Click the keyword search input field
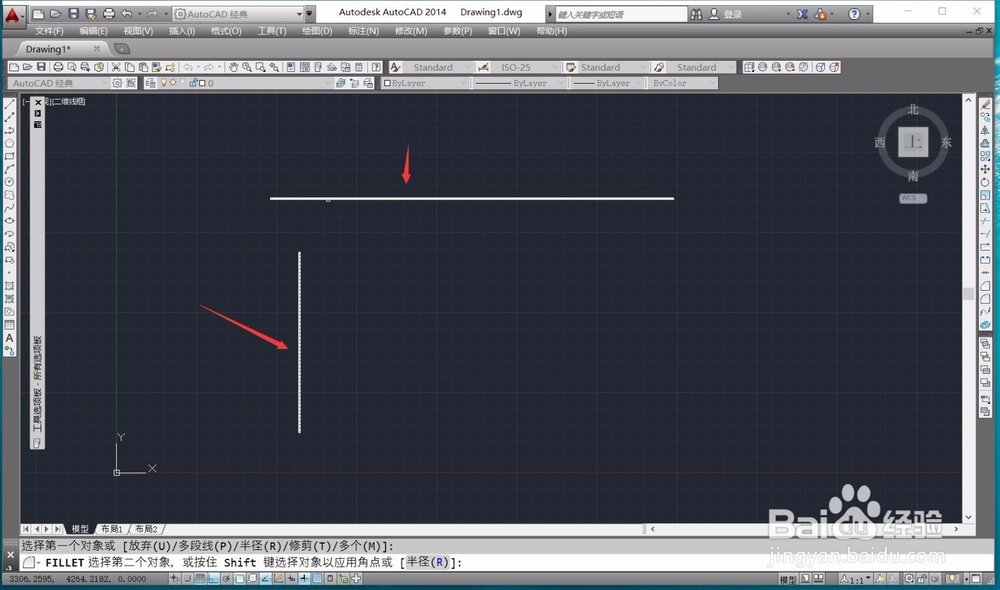 coord(621,14)
